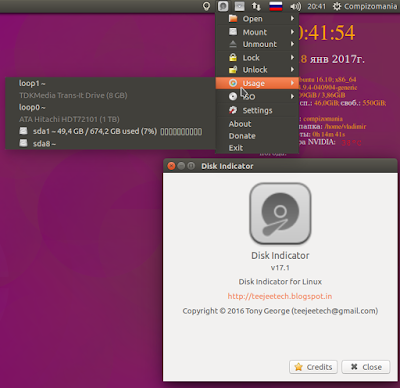Open the sound volume indicator
Screen dimensions: 400x388
295,6
